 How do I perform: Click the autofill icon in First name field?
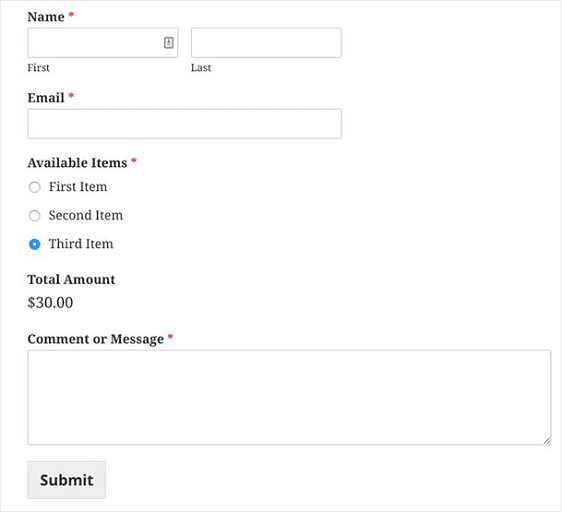point(168,43)
